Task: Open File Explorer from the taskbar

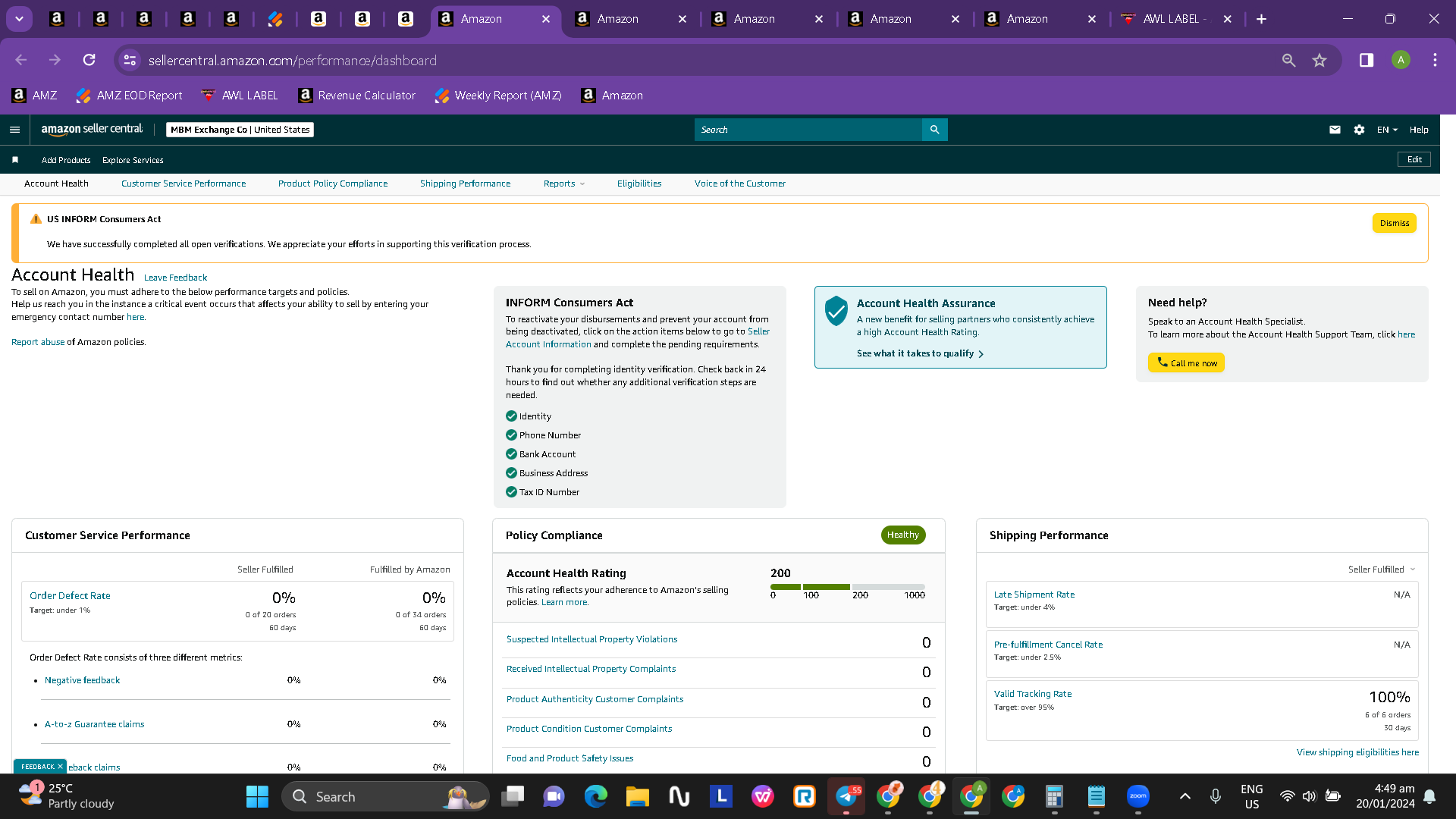Action: coord(638,796)
